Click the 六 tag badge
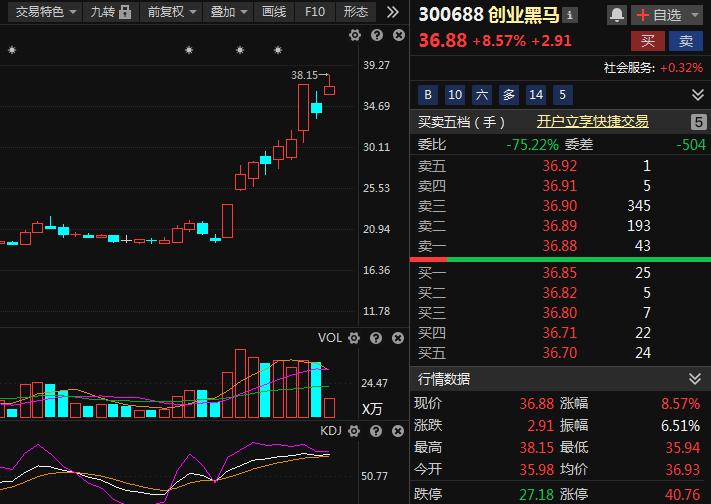The image size is (711, 504). 482,95
